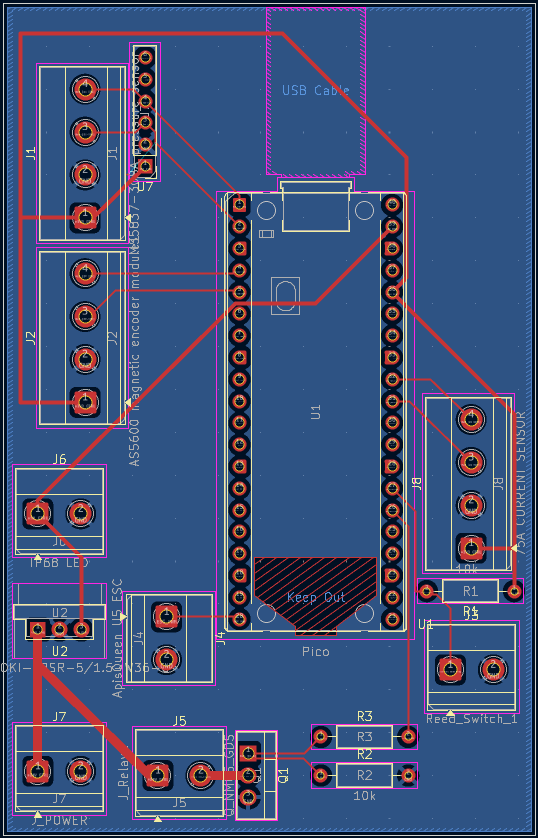Viewport: 538px width, 838px height.
Task: Select the 'IP68 LED' label
Action: [59, 563]
